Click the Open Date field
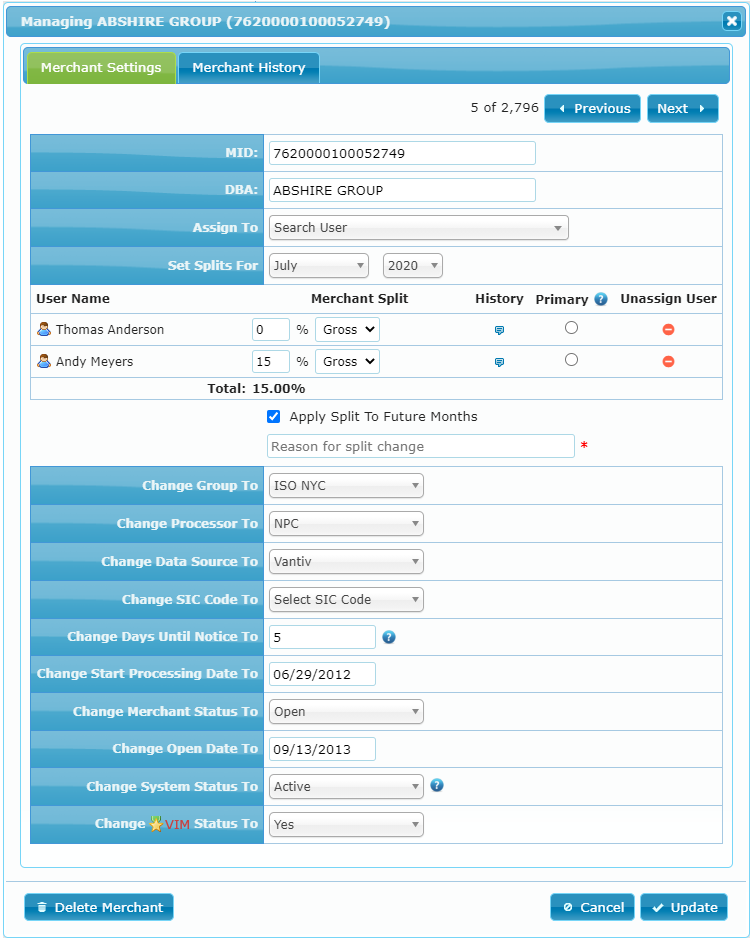Screen dimensions: 755x942 tap(322, 750)
